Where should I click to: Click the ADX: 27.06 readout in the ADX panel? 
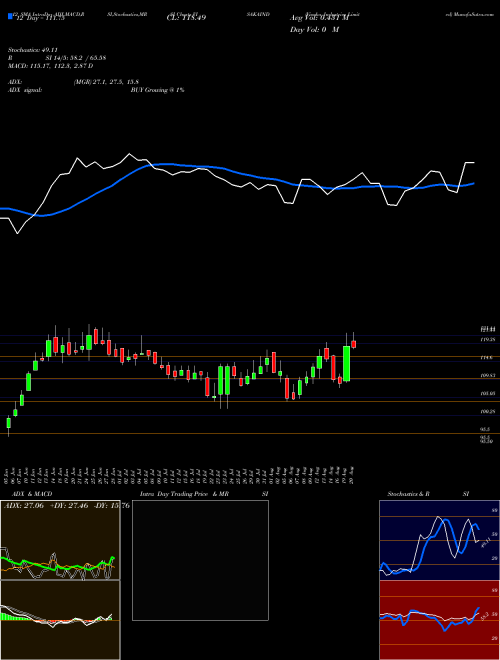point(24,506)
